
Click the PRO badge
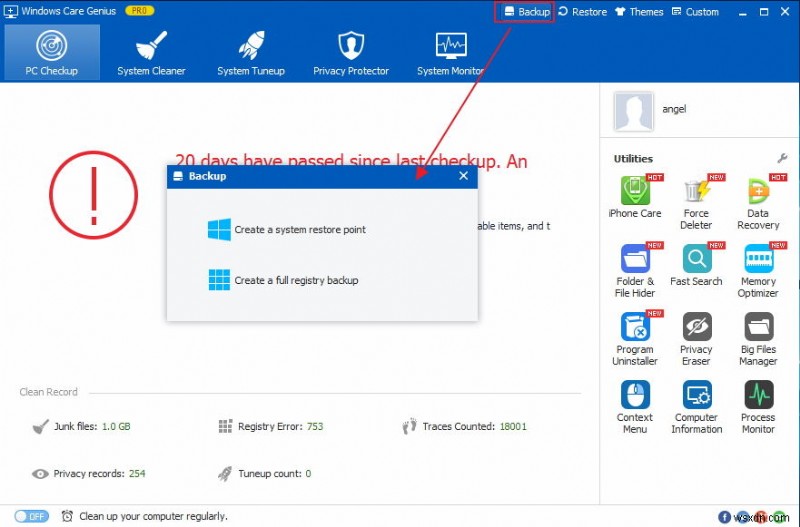pos(139,11)
